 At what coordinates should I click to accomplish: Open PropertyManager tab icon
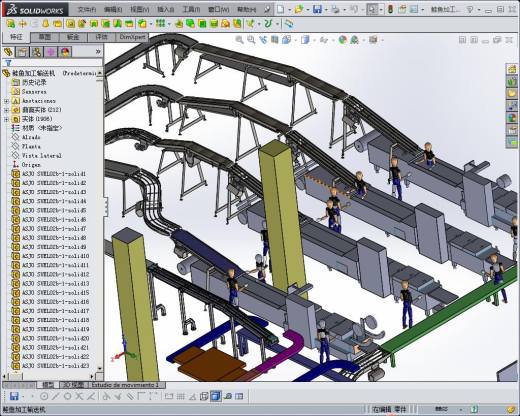tap(23, 52)
